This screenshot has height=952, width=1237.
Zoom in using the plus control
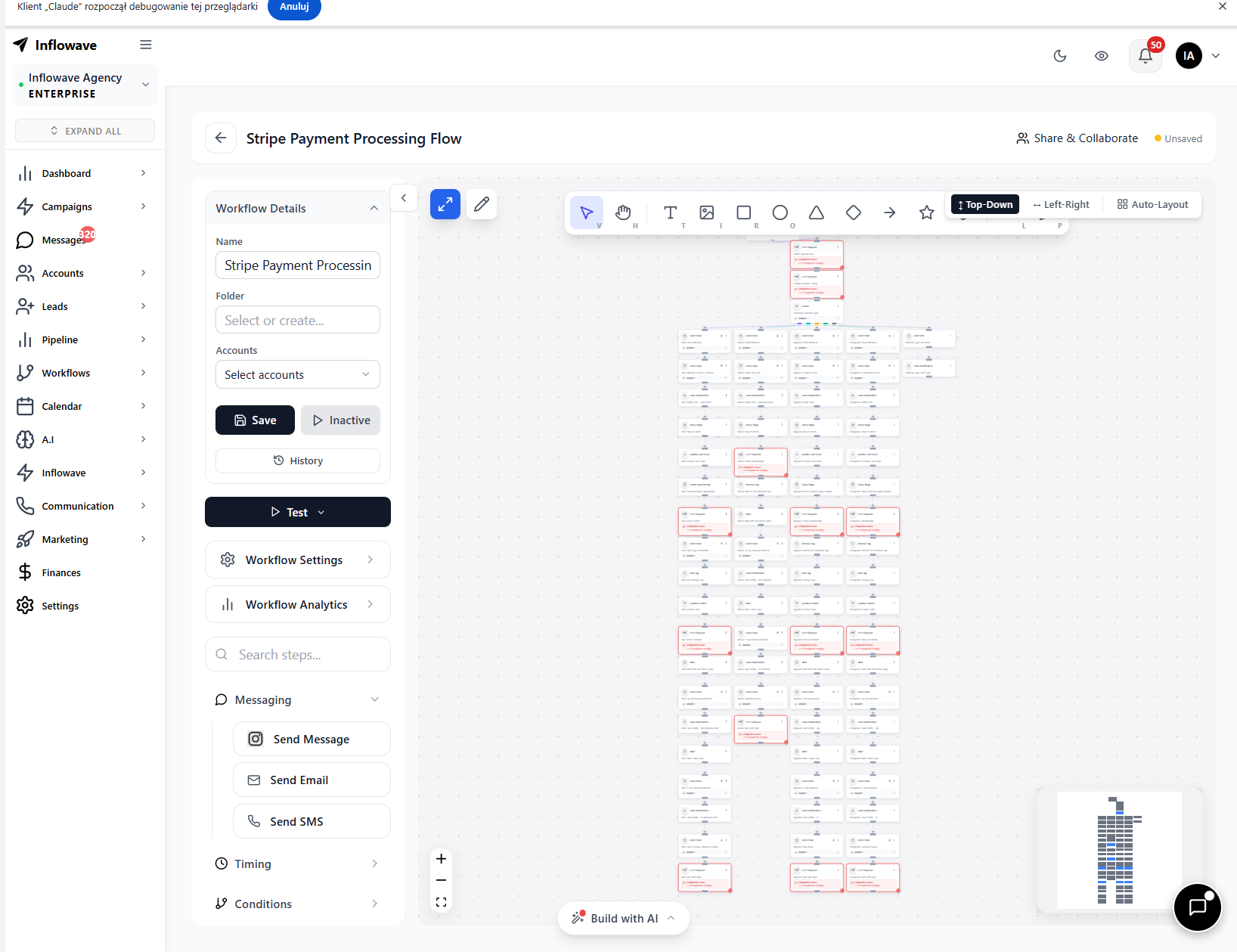(441, 859)
